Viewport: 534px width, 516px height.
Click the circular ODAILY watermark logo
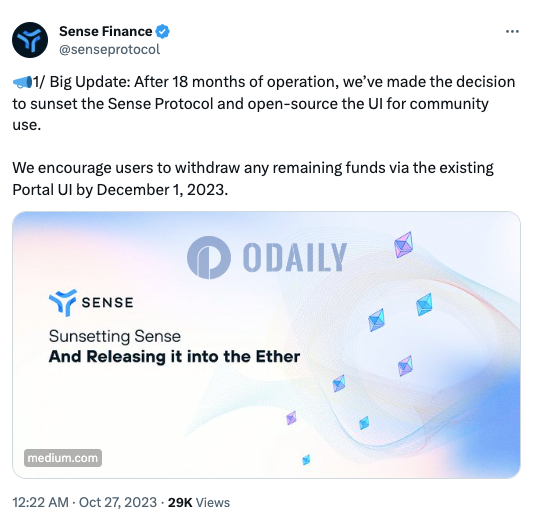point(209,257)
